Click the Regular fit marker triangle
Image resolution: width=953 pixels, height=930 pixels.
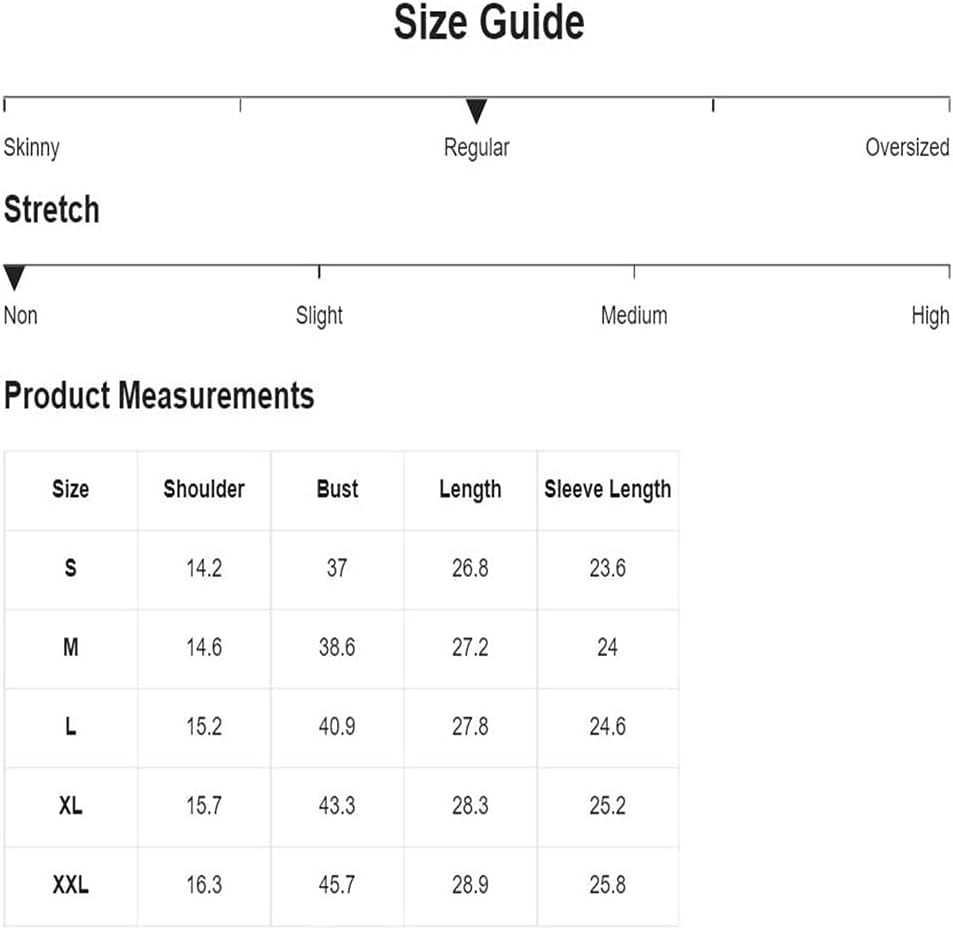[x=476, y=111]
